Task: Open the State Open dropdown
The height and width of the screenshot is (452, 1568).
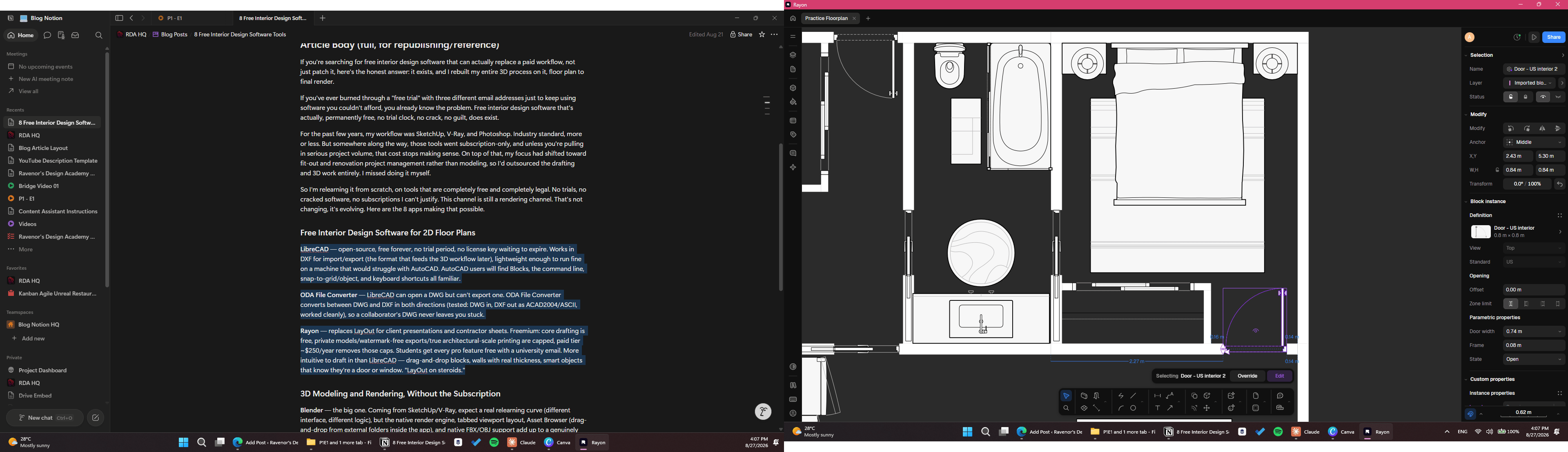Action: [1534, 359]
